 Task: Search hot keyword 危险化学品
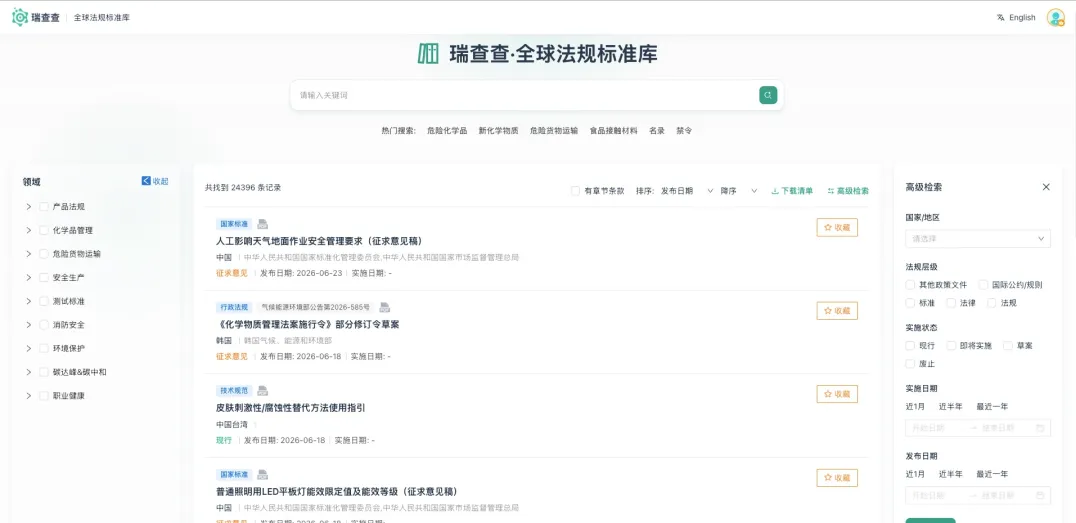[x=447, y=130]
